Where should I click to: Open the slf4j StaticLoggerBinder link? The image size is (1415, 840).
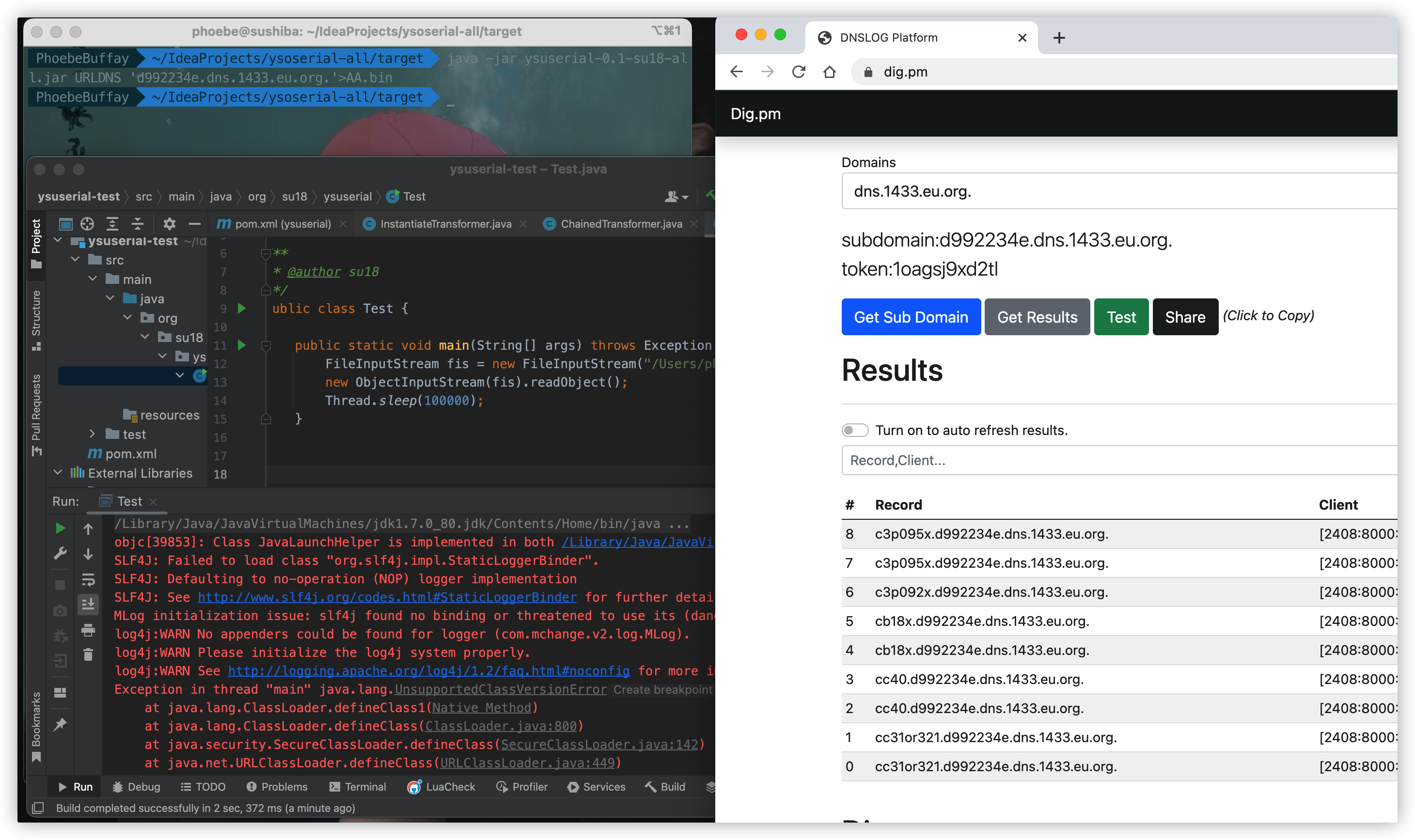(387, 597)
